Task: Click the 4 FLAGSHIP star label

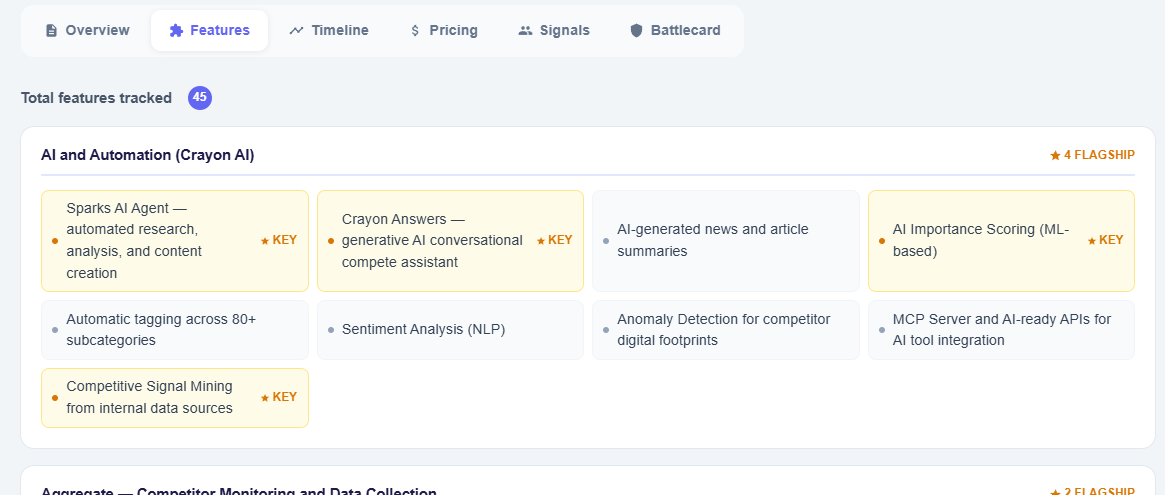Action: coord(1092,155)
